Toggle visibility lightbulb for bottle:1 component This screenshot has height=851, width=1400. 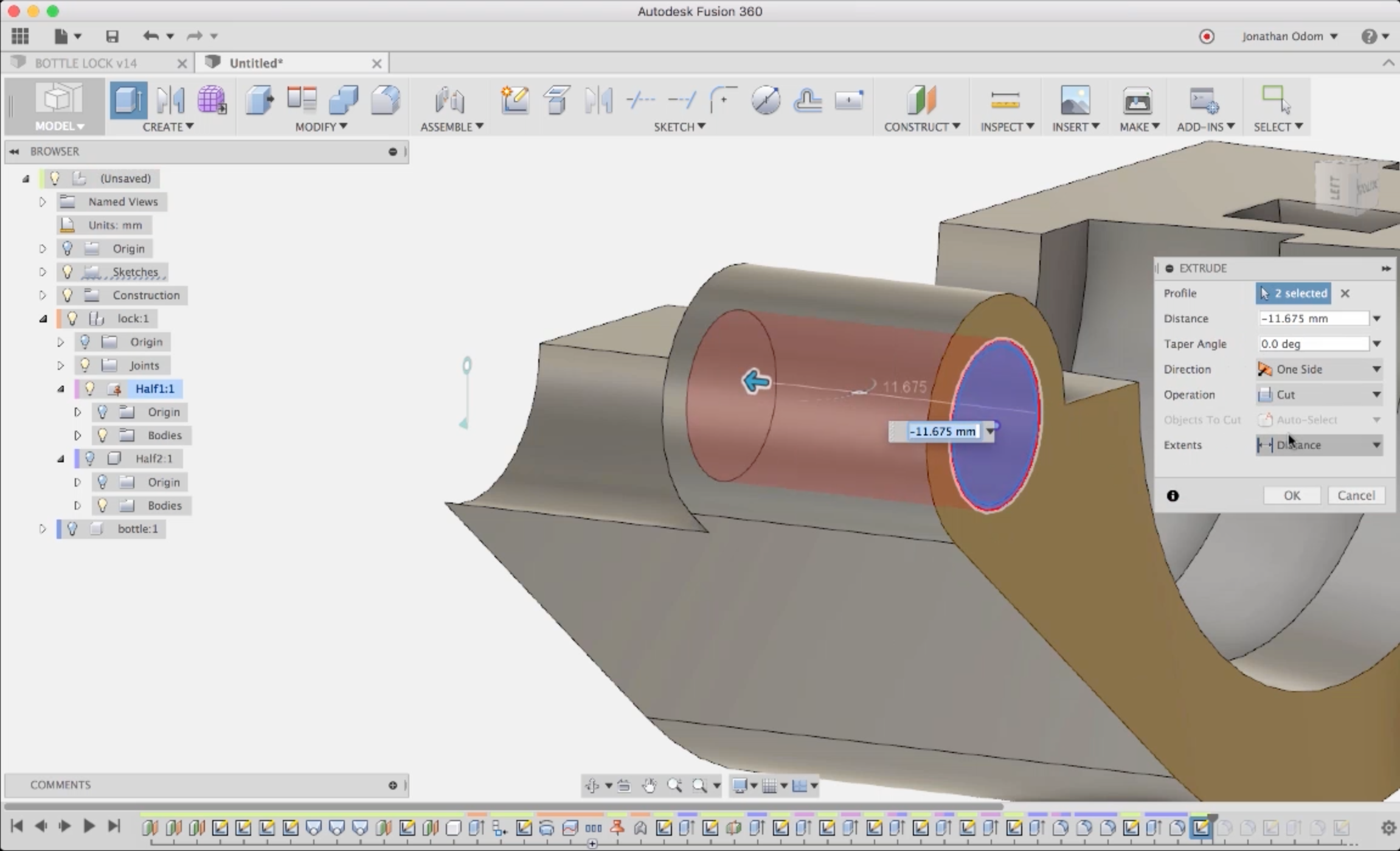pos(72,529)
